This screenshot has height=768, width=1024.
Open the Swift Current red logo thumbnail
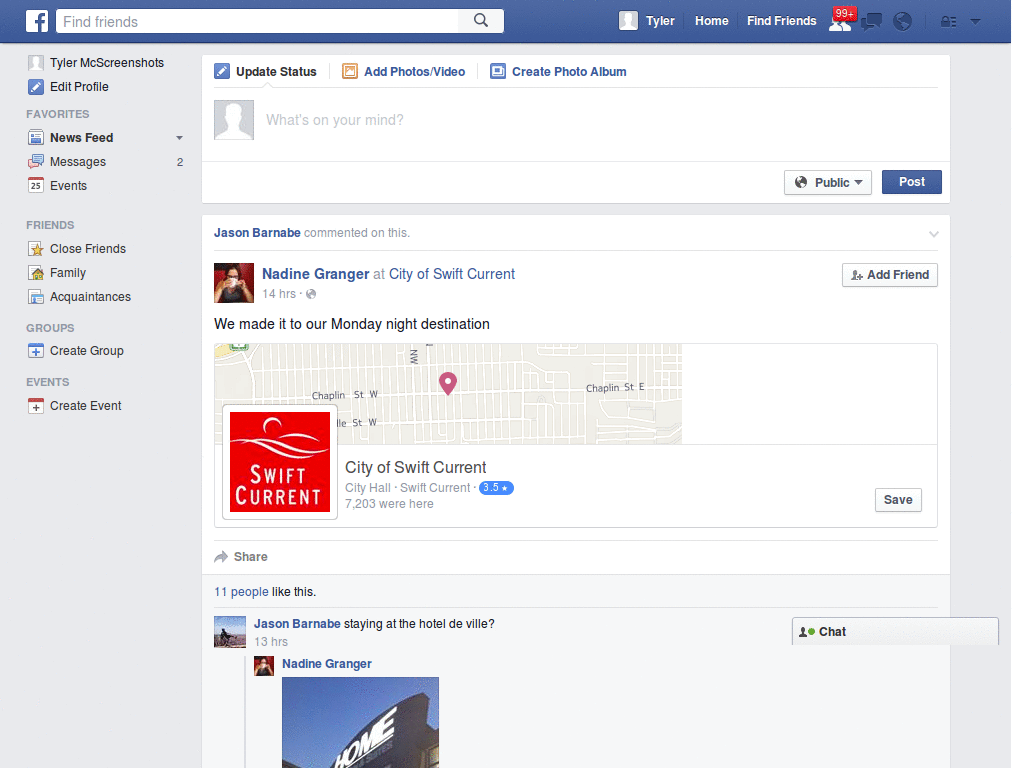(x=280, y=462)
